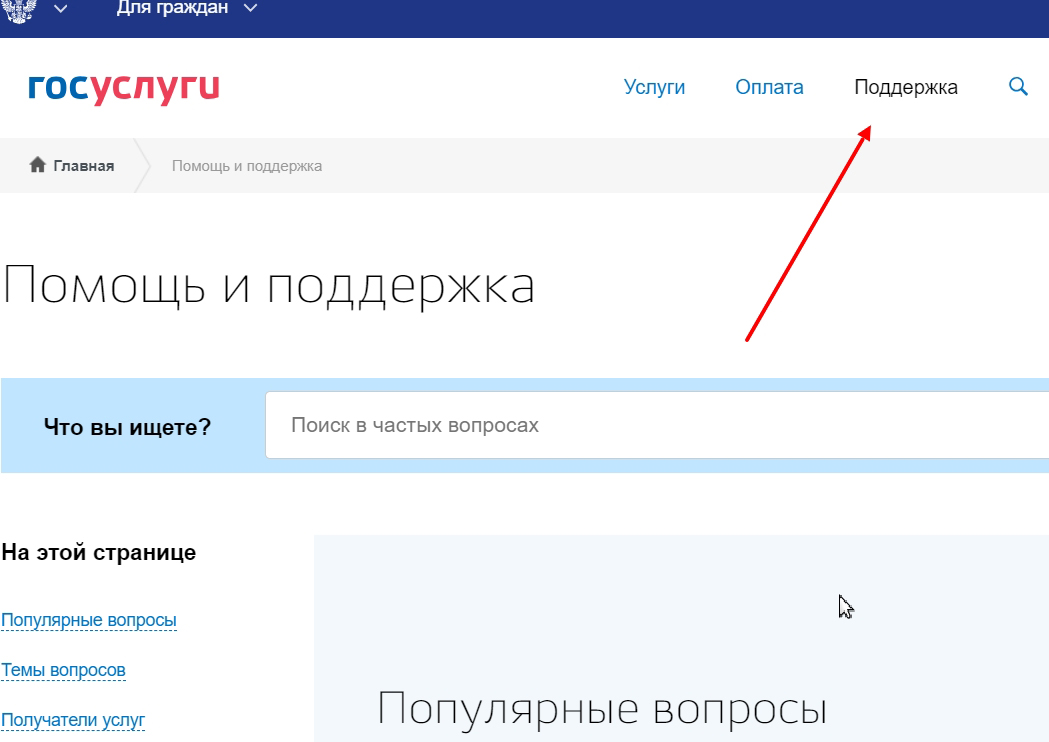1049x742 pixels.
Task: Click the magnifying glass search icon
Action: 1018,87
